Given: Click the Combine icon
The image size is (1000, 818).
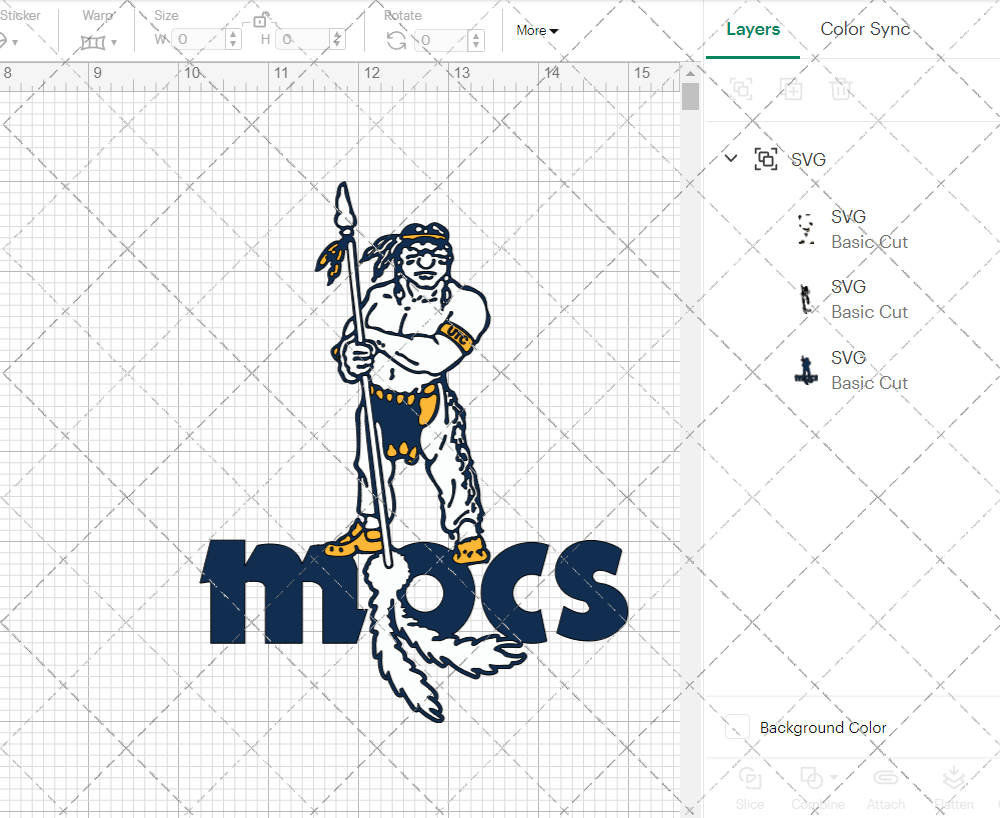Looking at the screenshot, I should [812, 779].
